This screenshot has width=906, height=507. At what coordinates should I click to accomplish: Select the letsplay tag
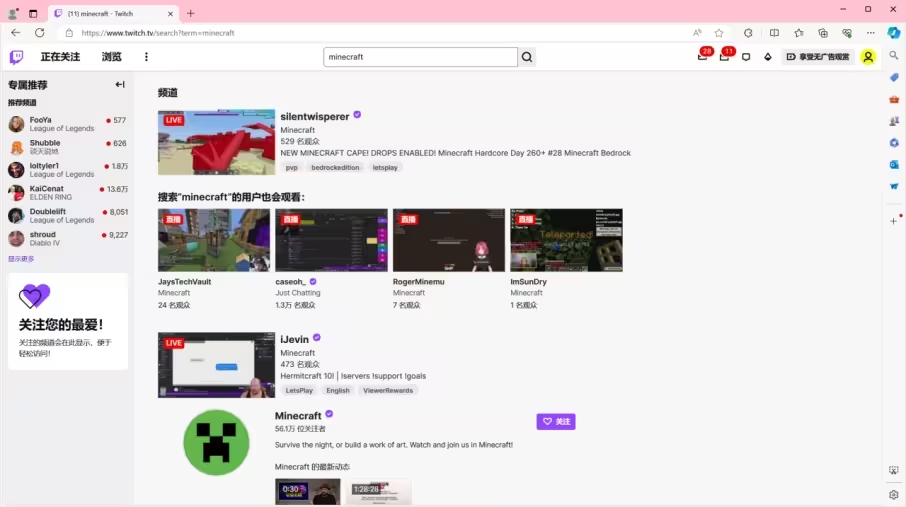(385, 168)
